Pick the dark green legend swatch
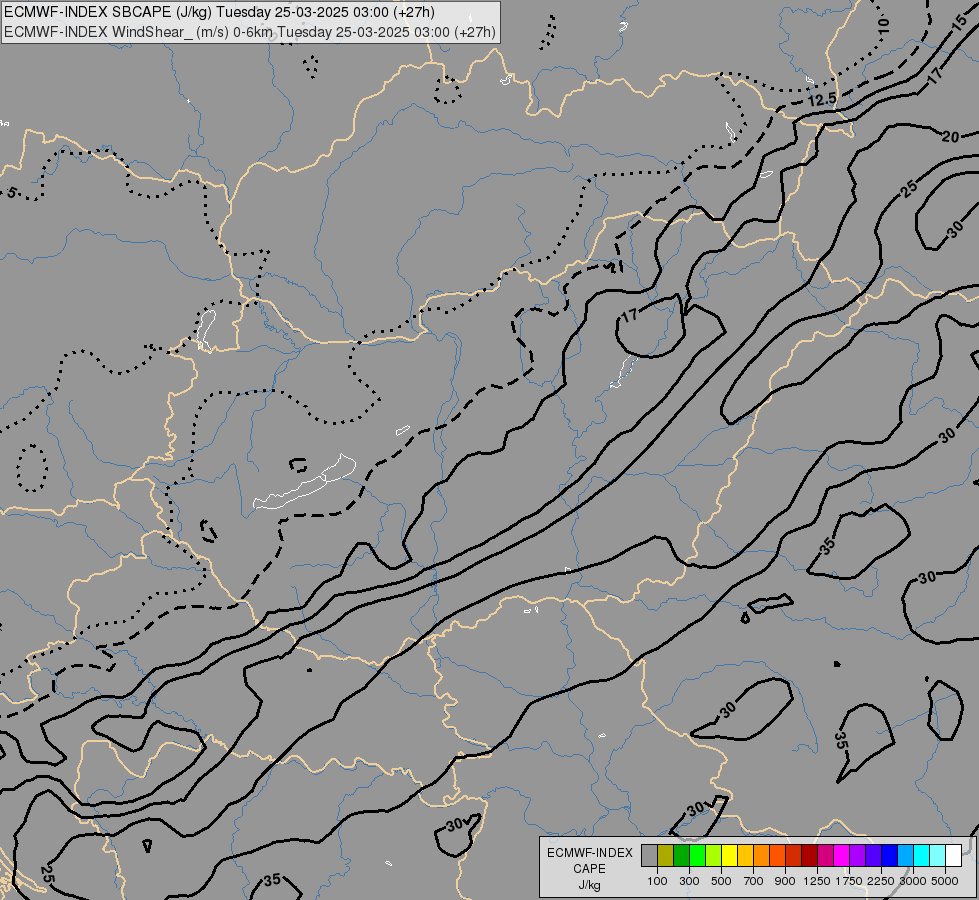The width and height of the screenshot is (979, 900). tap(681, 856)
